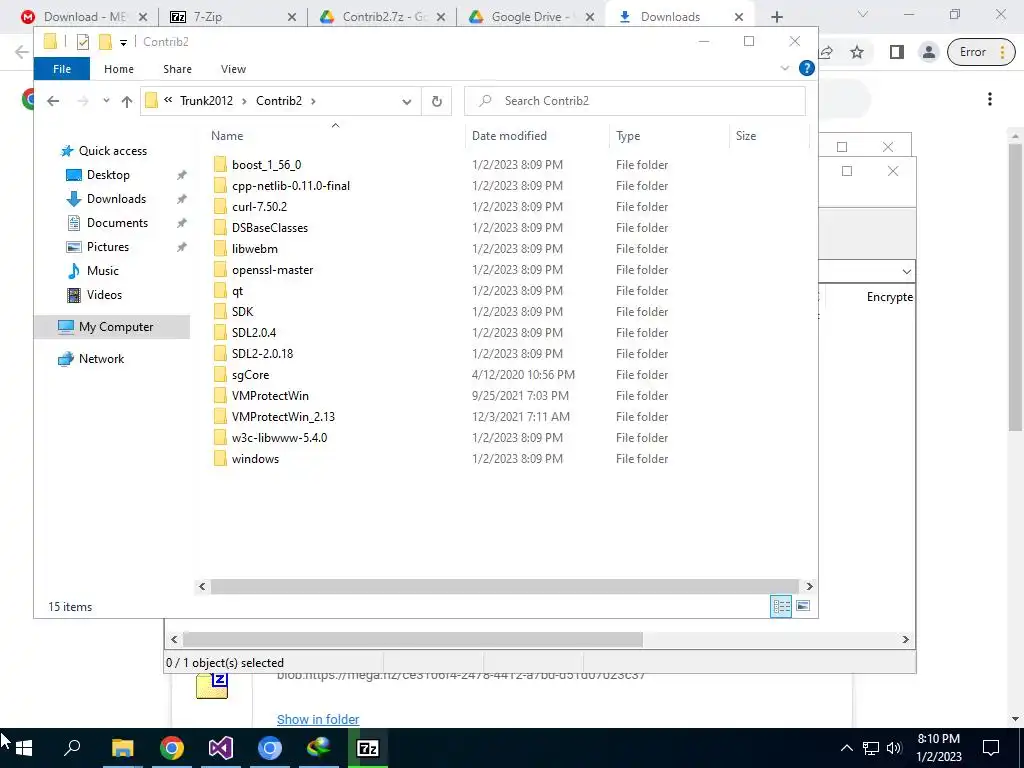The height and width of the screenshot is (768, 1024).
Task: Select Network in navigation pane
Action: coord(101,359)
